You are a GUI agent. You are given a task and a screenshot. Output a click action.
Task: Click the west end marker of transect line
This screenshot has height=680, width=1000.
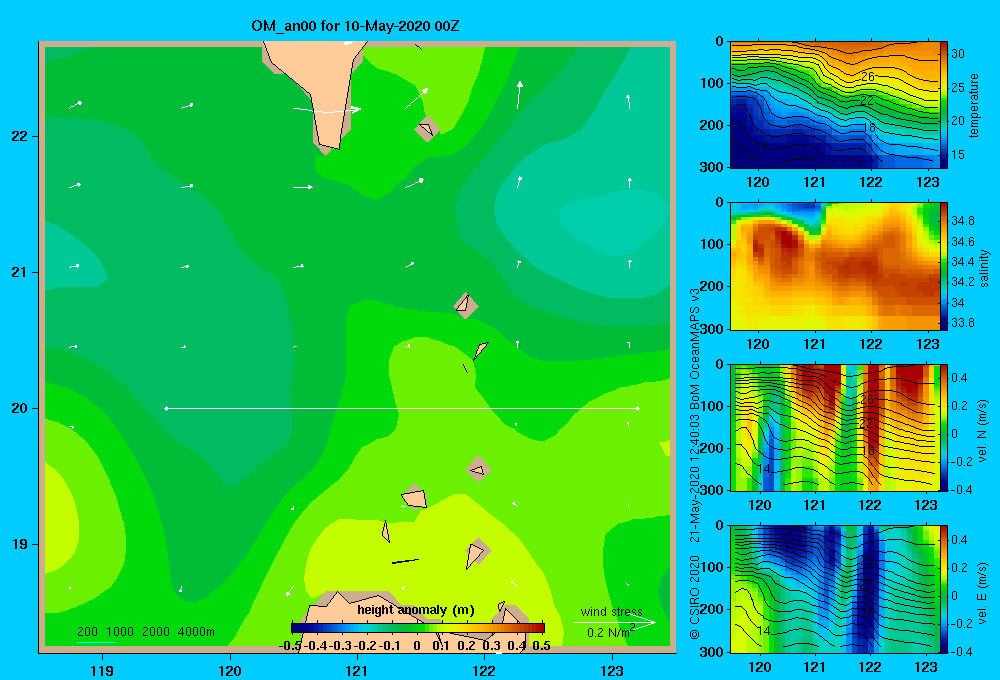[166, 408]
